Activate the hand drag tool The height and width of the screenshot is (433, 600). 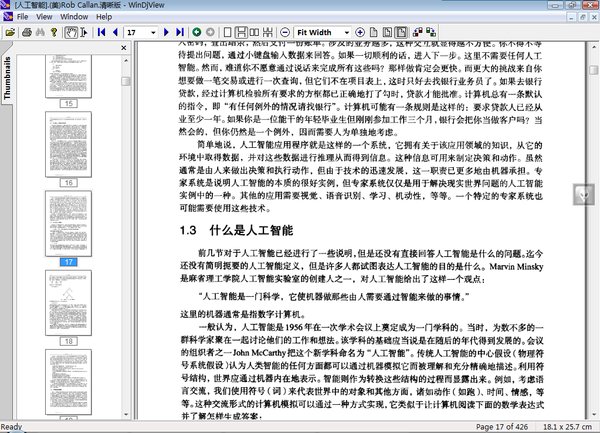[71, 33]
